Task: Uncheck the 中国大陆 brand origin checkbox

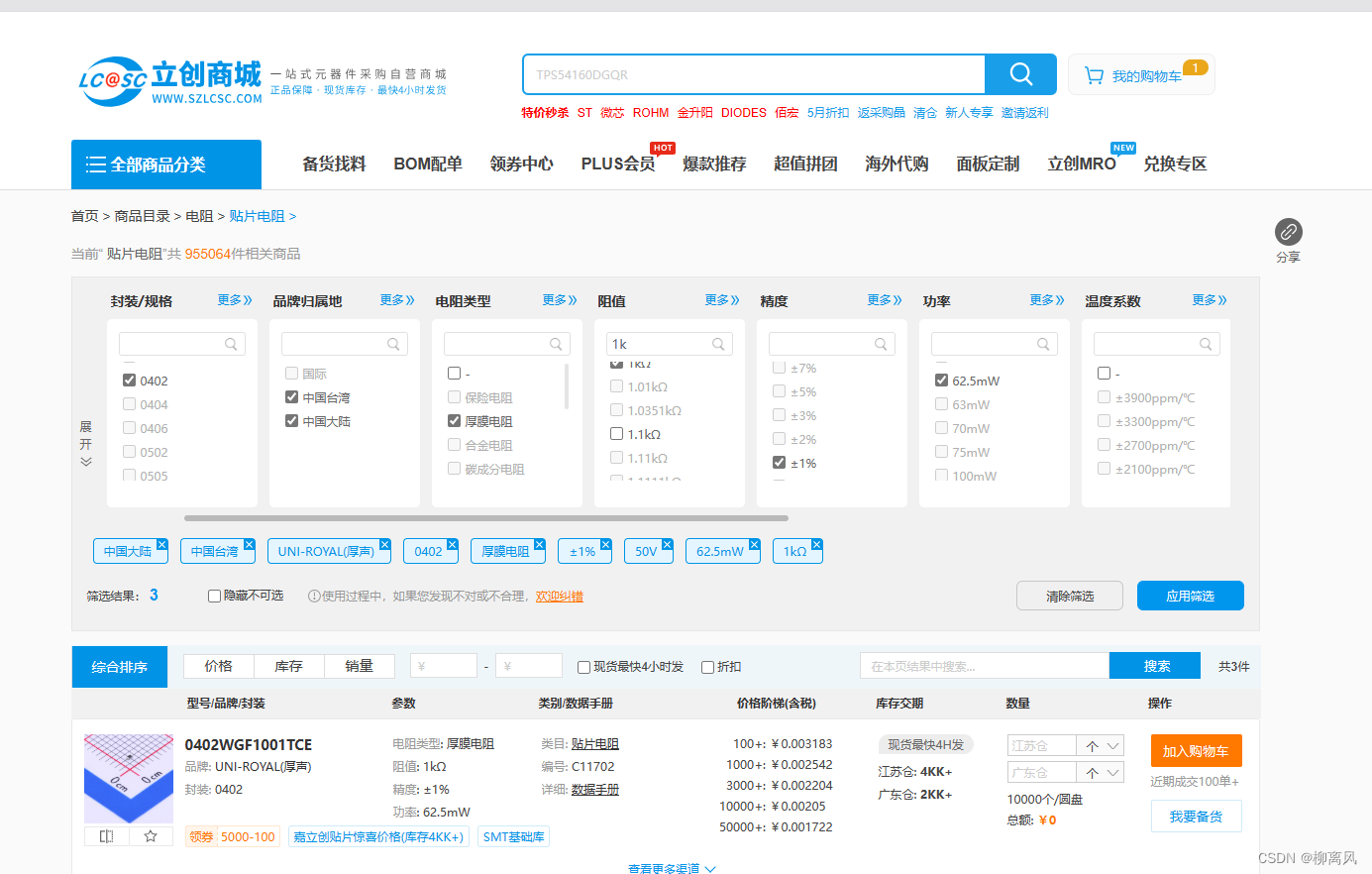Action: click(291, 420)
